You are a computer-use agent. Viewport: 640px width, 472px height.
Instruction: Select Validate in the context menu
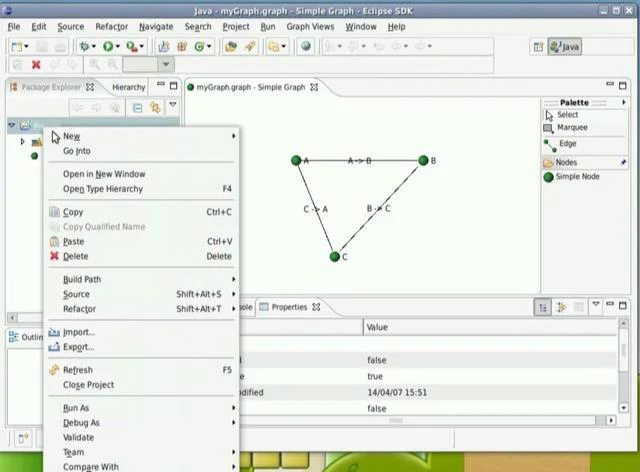click(x=141, y=437)
